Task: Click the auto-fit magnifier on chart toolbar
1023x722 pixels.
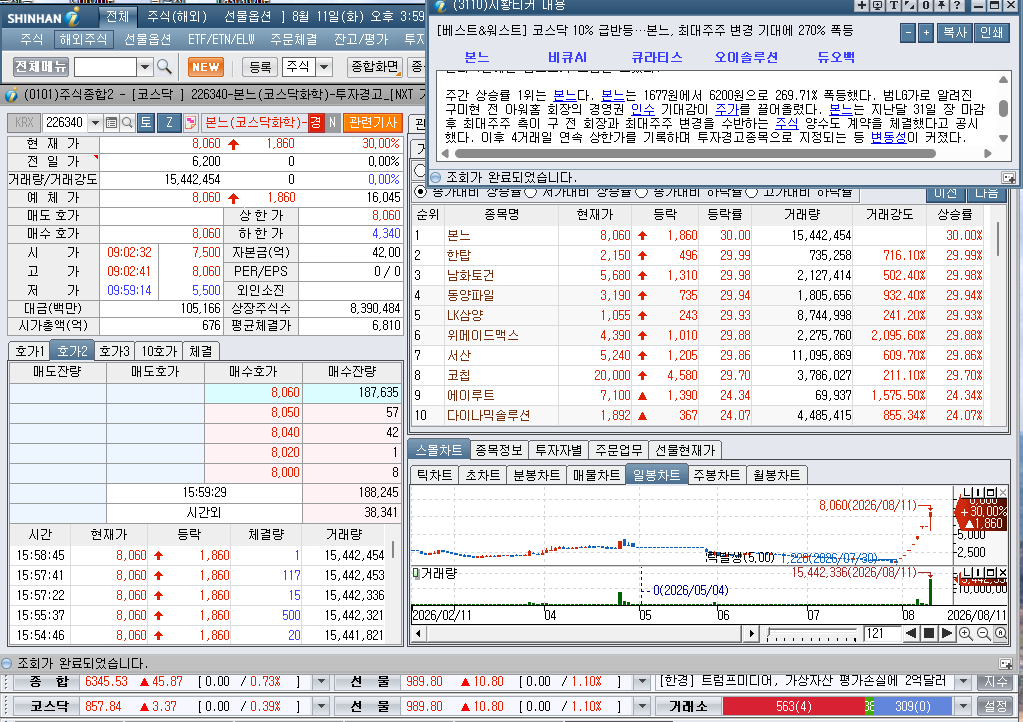Action: click(x=1000, y=633)
